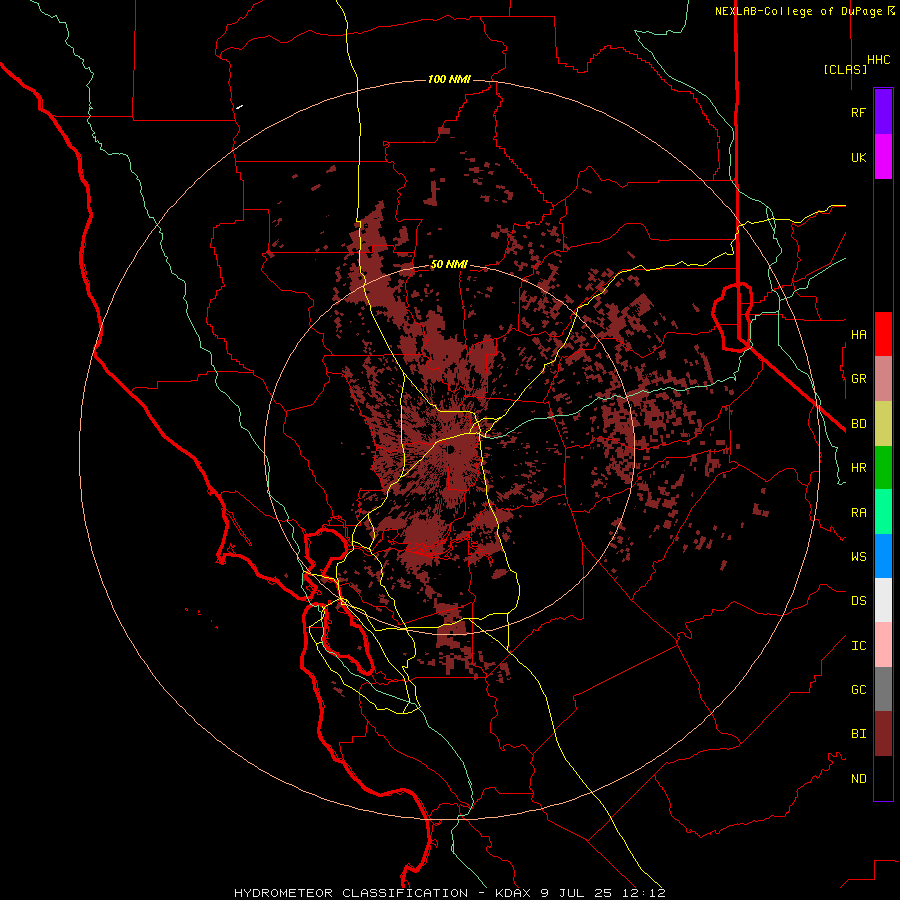This screenshot has height=900, width=900.
Task: Click the GR legend label
Action: click(x=859, y=379)
